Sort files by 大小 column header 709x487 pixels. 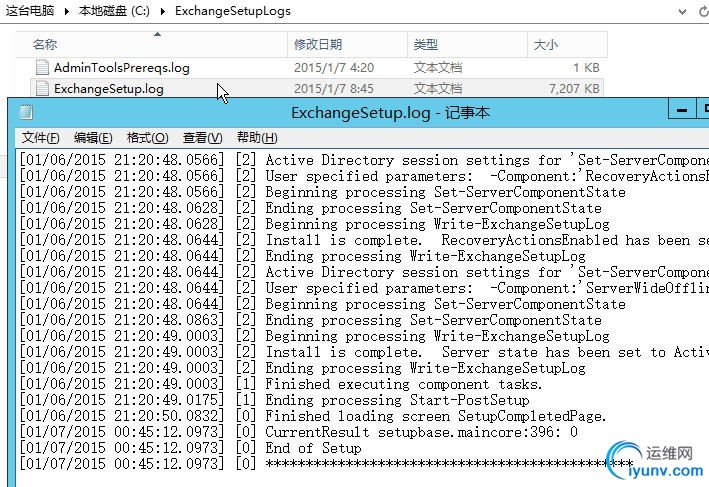coord(567,44)
